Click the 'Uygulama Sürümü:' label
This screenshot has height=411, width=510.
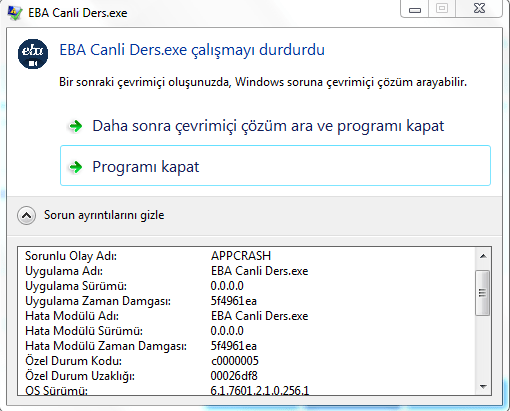76,286
